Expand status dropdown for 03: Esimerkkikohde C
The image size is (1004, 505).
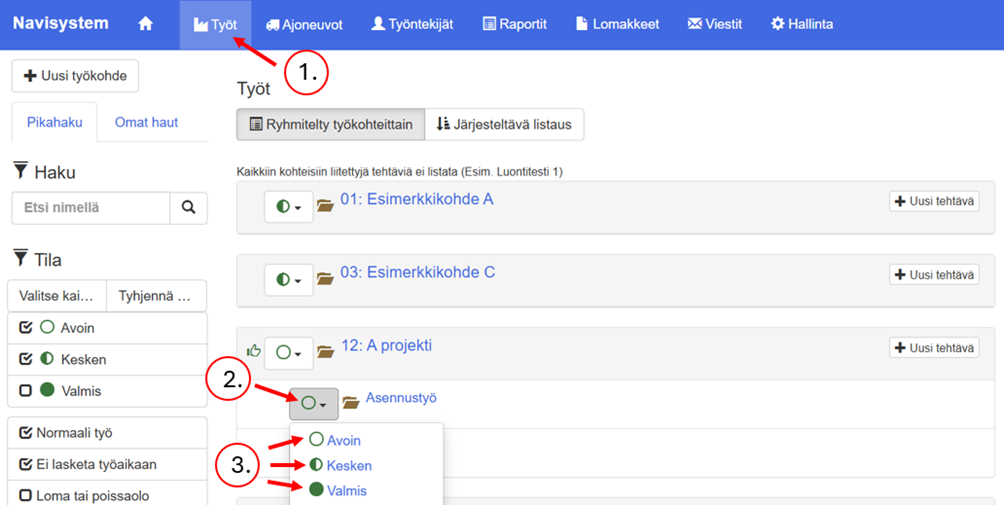[288, 280]
